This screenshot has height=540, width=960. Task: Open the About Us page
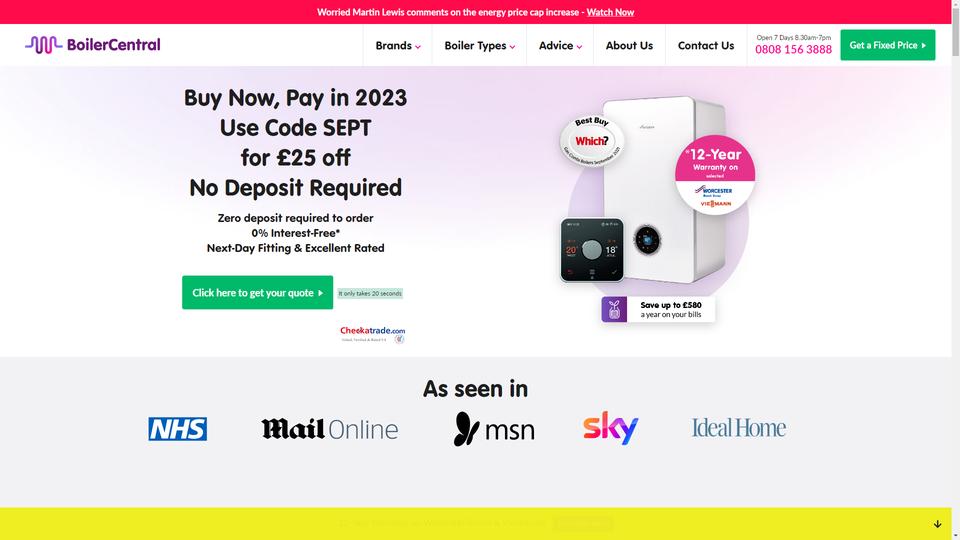(629, 45)
